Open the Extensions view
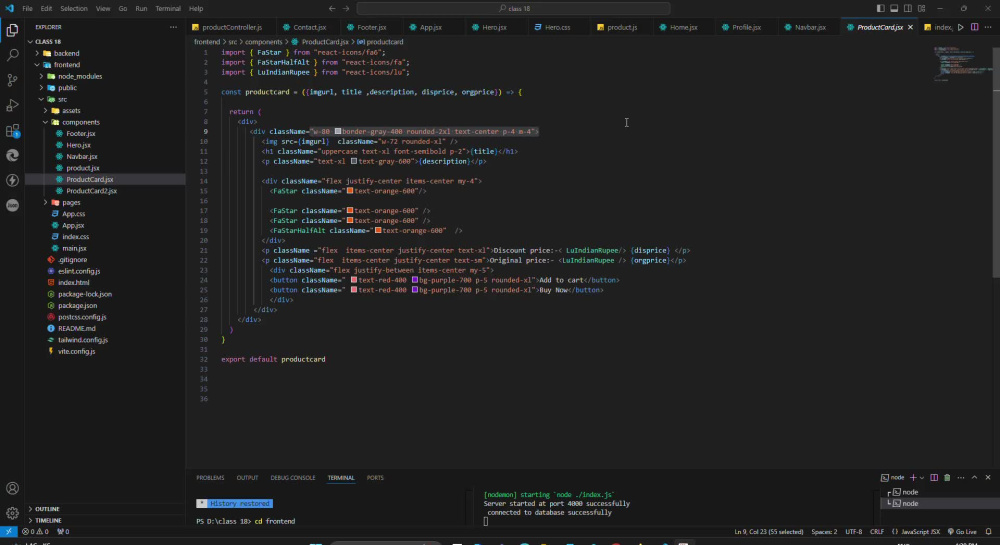This screenshot has height=545, width=1000. coord(12,131)
